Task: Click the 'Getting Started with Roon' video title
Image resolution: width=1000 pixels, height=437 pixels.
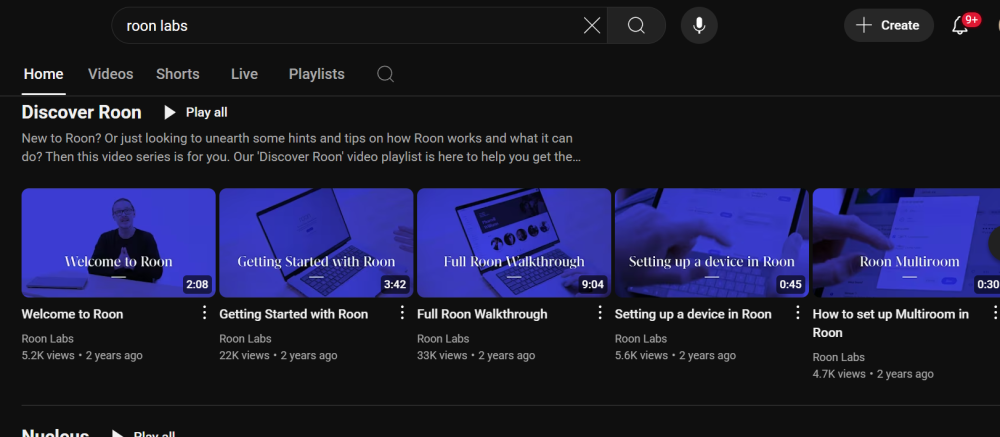Action: click(x=293, y=314)
